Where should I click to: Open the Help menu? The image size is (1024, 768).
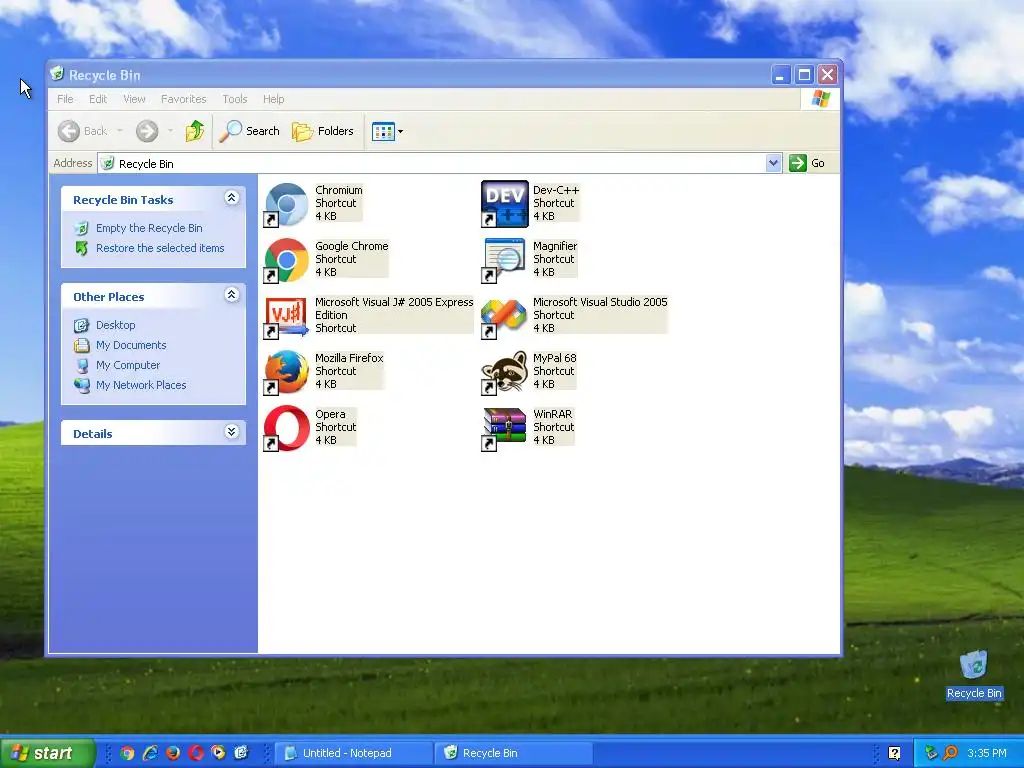(274, 99)
